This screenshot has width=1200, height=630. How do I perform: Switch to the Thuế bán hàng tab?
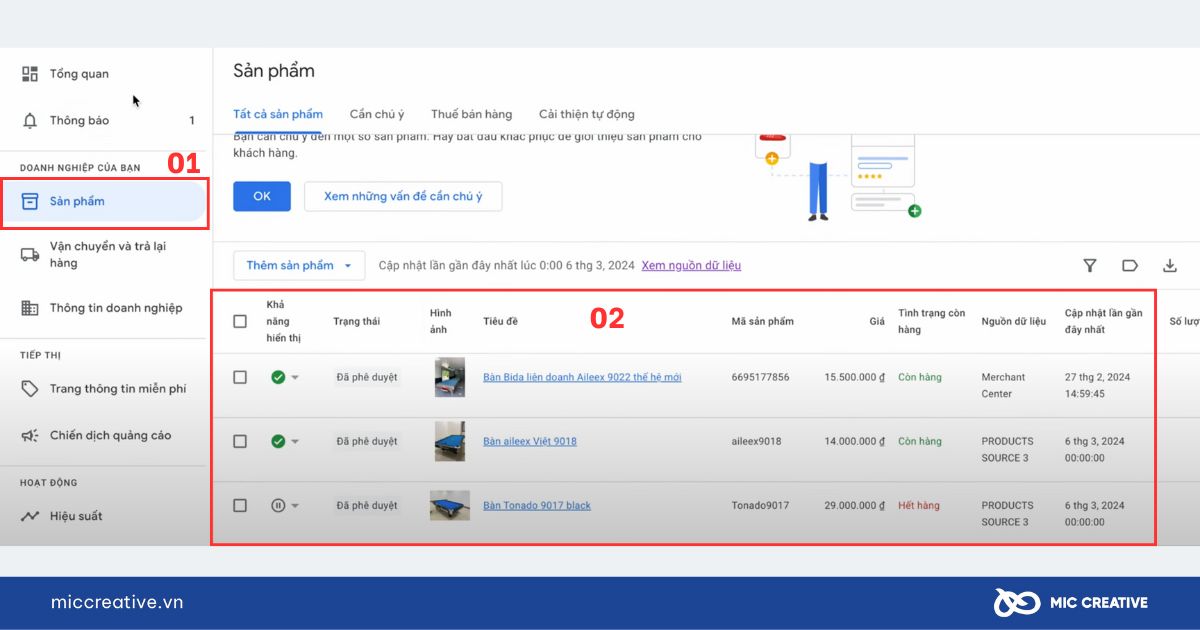coord(471,114)
